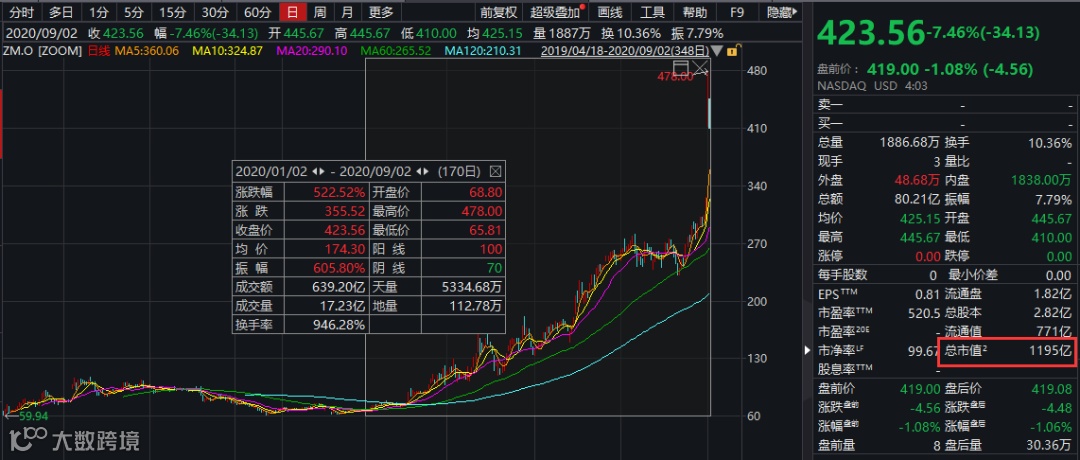Open 超级叠加 overlay menu
The height and width of the screenshot is (460, 1080).
(x=557, y=12)
